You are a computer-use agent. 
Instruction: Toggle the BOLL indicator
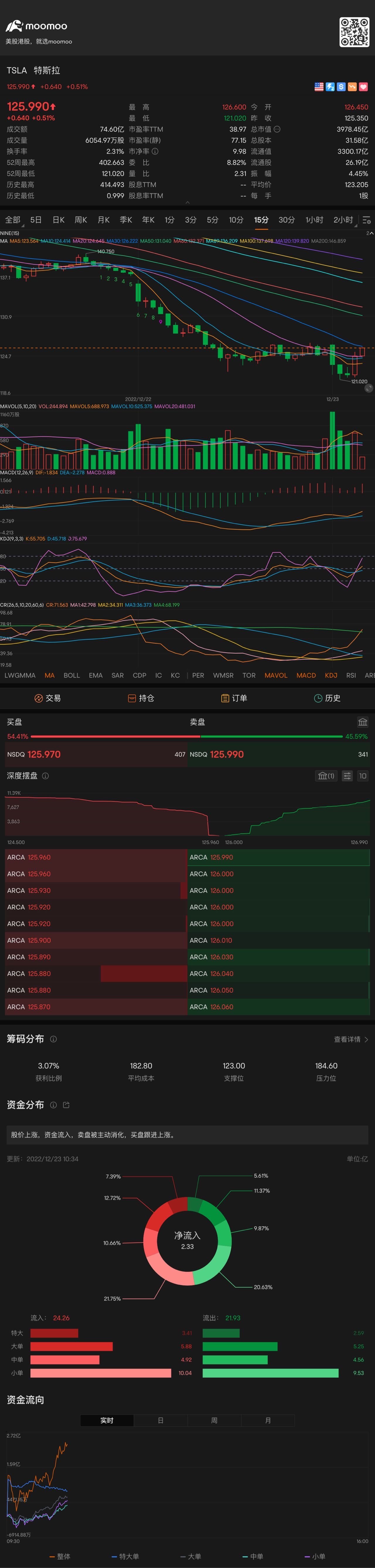point(72,676)
